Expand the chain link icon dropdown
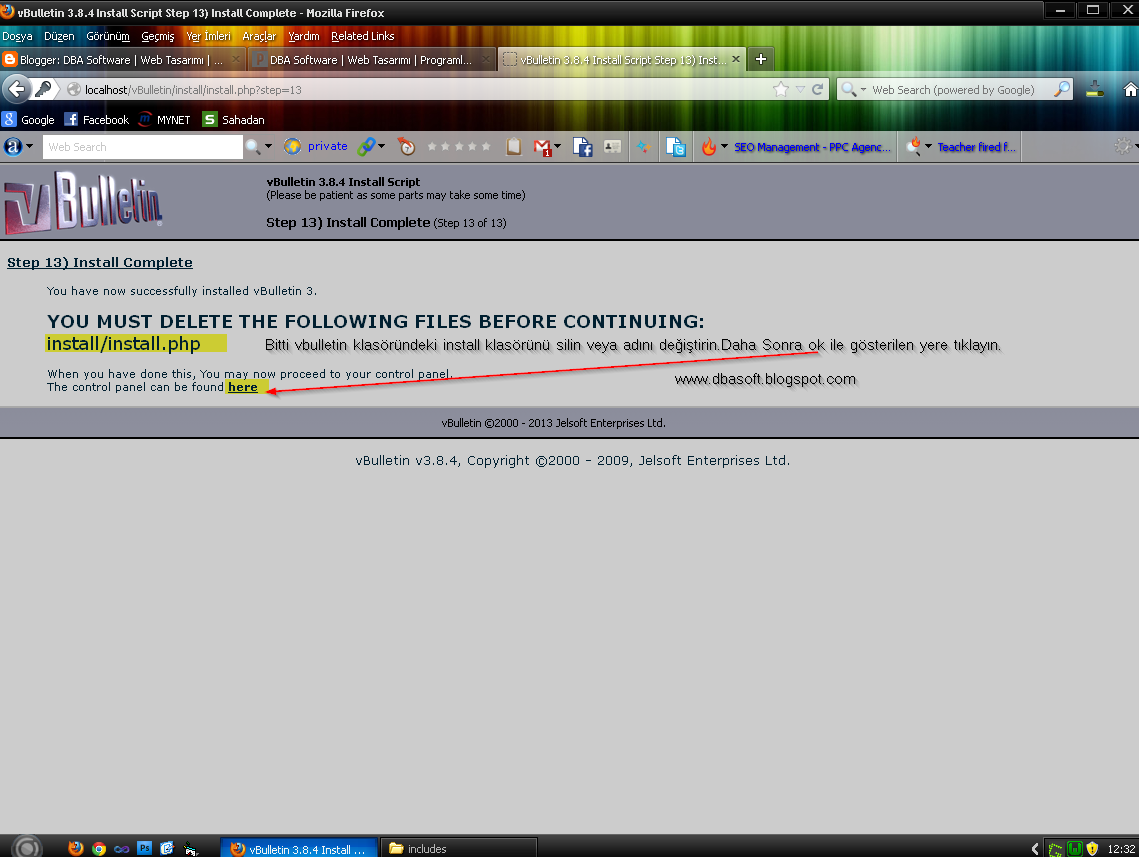Image resolution: width=1139 pixels, height=857 pixels. click(381, 147)
